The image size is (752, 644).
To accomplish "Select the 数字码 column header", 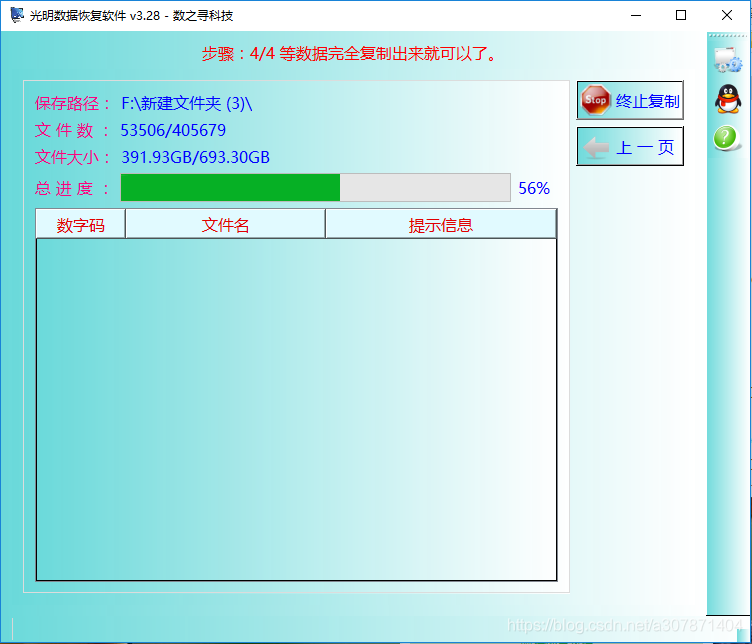I will tap(81, 224).
